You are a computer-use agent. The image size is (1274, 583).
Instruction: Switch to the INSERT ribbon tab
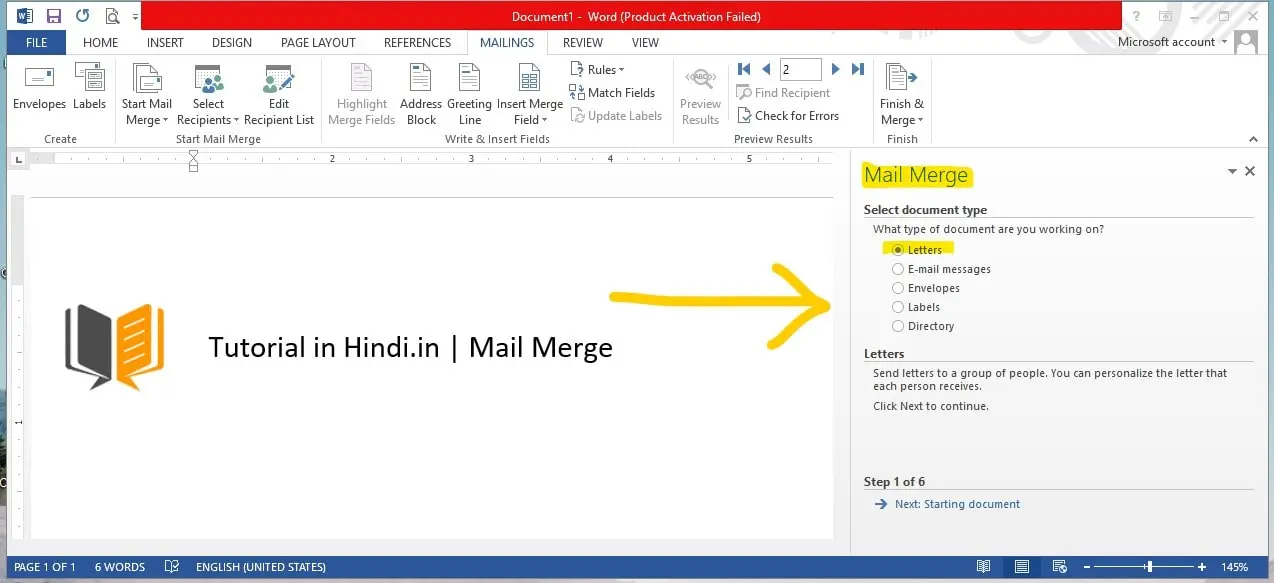pyautogui.click(x=165, y=43)
